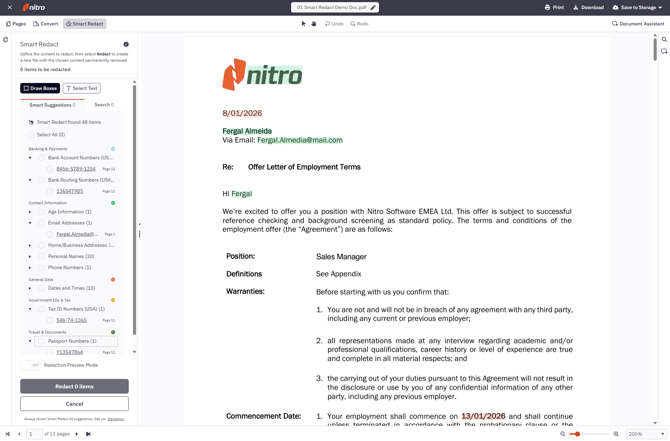Click the Smart Redact info icon
This screenshot has height=441, width=670.
pyautogui.click(x=126, y=44)
